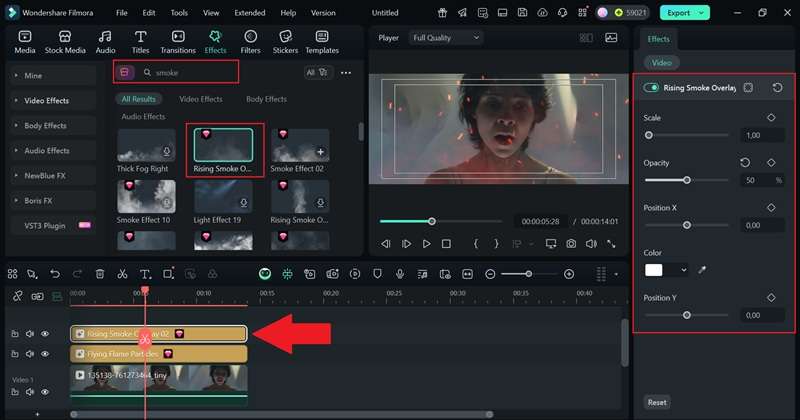Open the crop tool in timeline toolbar
Image resolution: width=800 pixels, height=420 pixels.
[x=168, y=274]
